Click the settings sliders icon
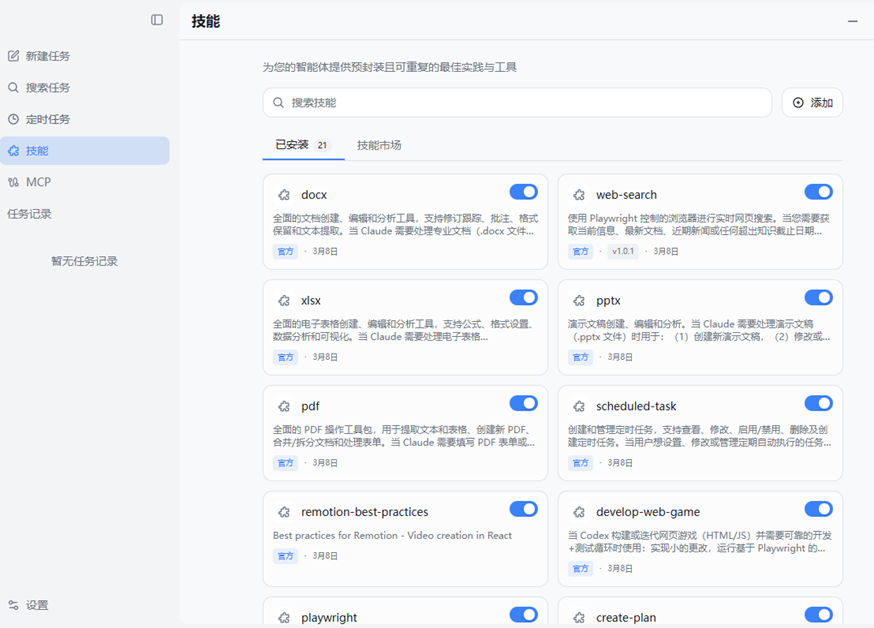874x628 pixels. 13,605
